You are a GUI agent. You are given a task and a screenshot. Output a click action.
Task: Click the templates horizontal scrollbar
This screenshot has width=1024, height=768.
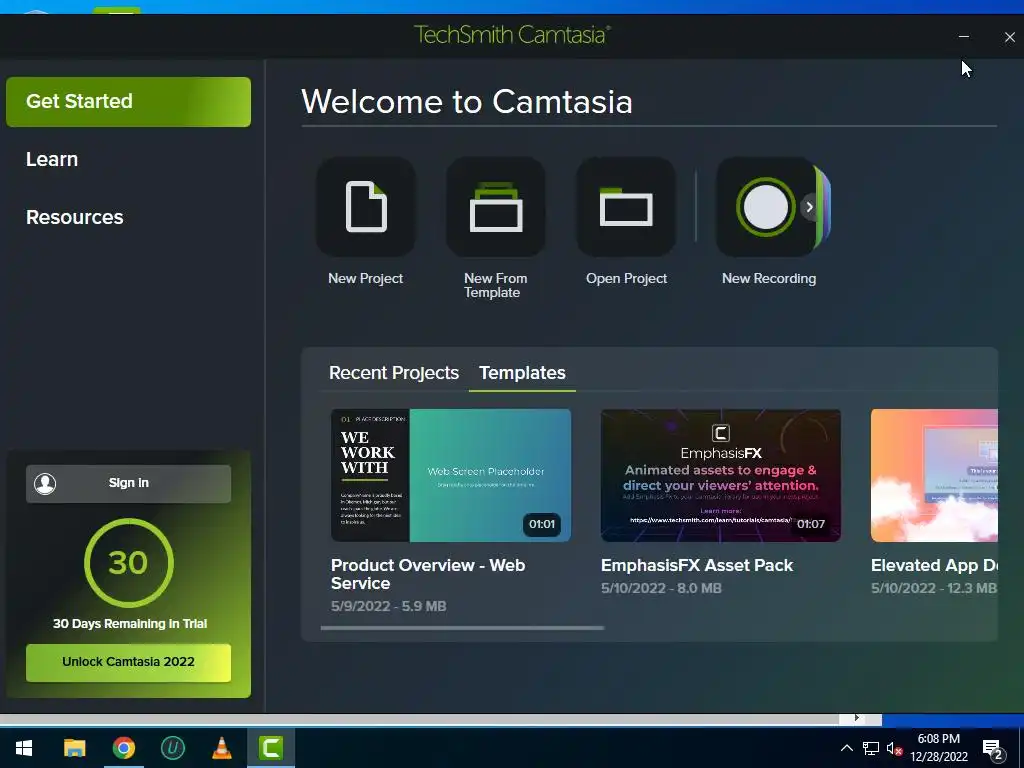462,628
